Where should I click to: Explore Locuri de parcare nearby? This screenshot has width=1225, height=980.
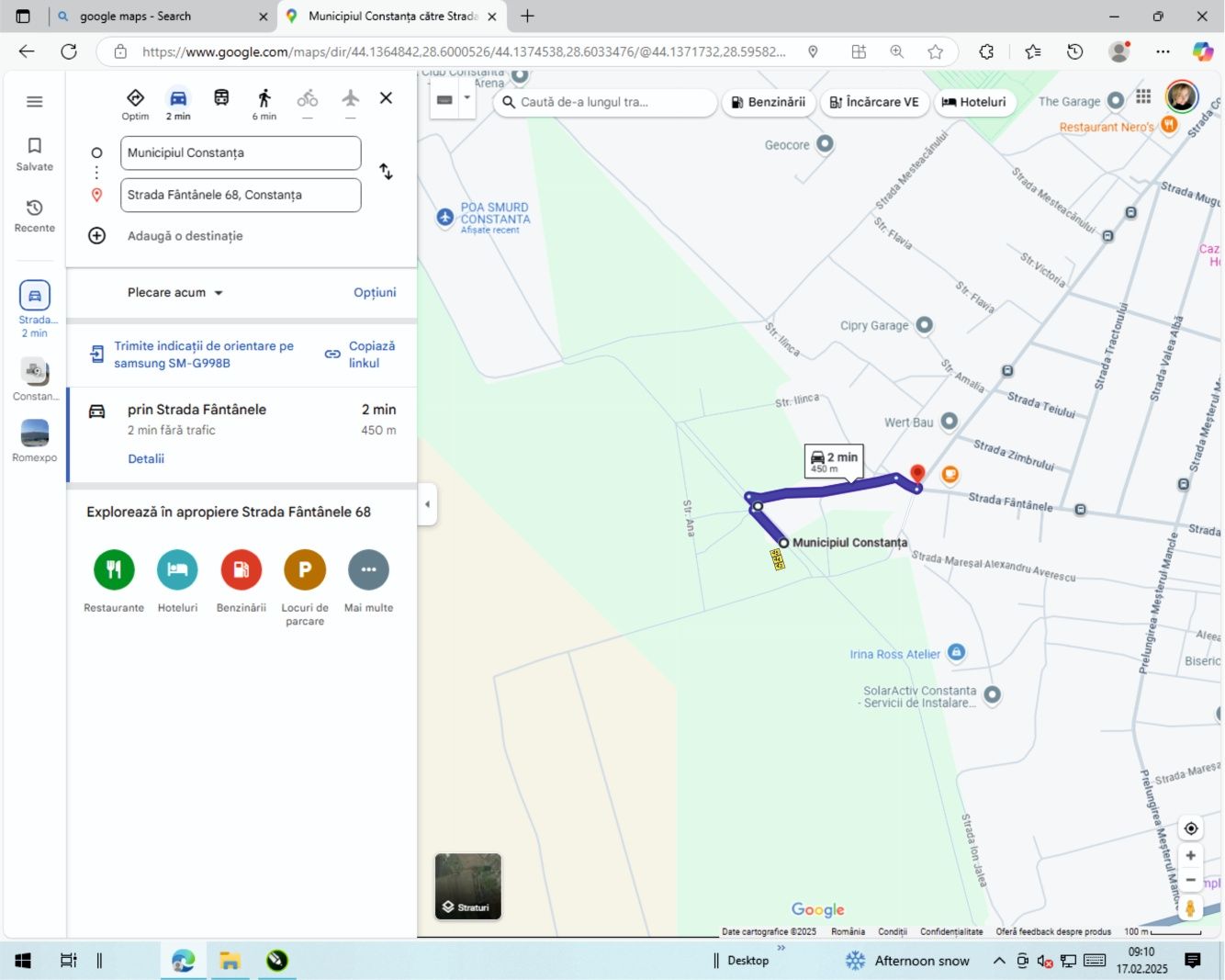point(305,588)
